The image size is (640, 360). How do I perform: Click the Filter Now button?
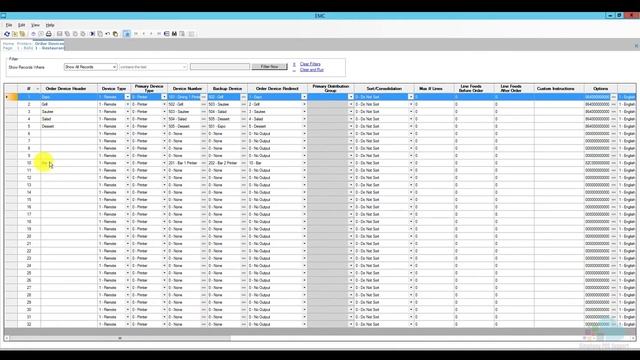269,67
